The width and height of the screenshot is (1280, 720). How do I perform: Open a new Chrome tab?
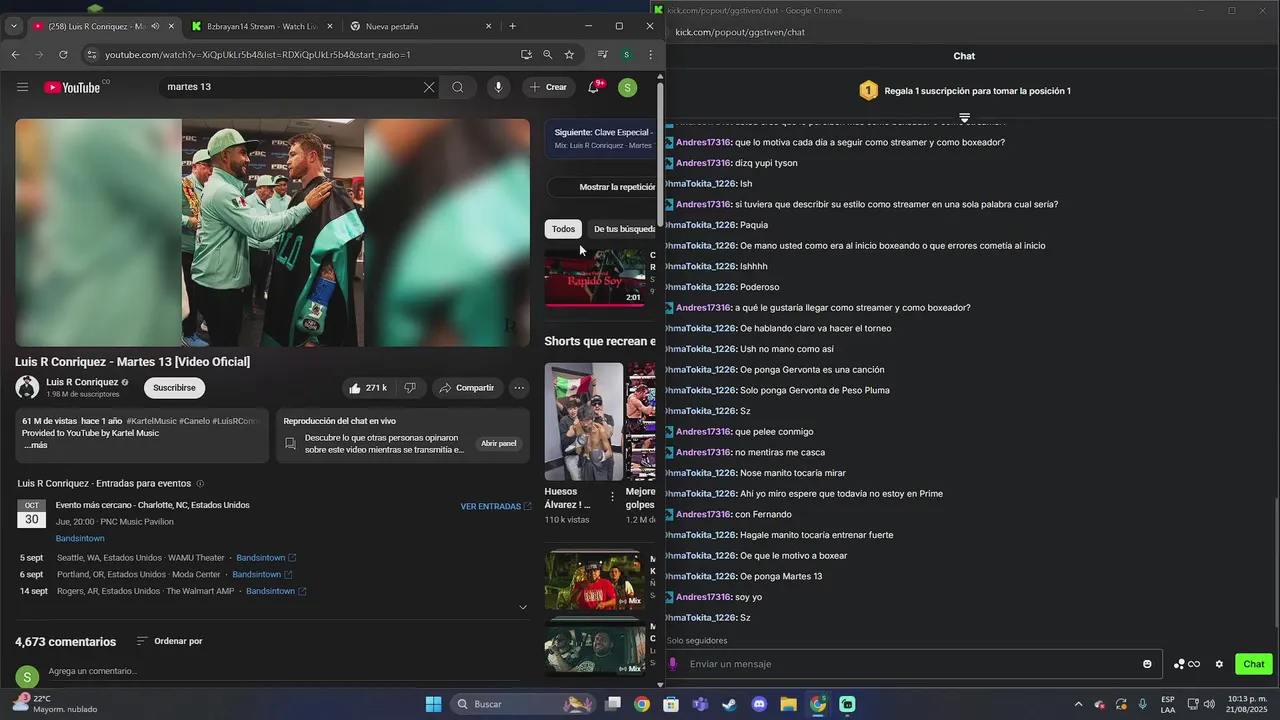[x=513, y=26]
